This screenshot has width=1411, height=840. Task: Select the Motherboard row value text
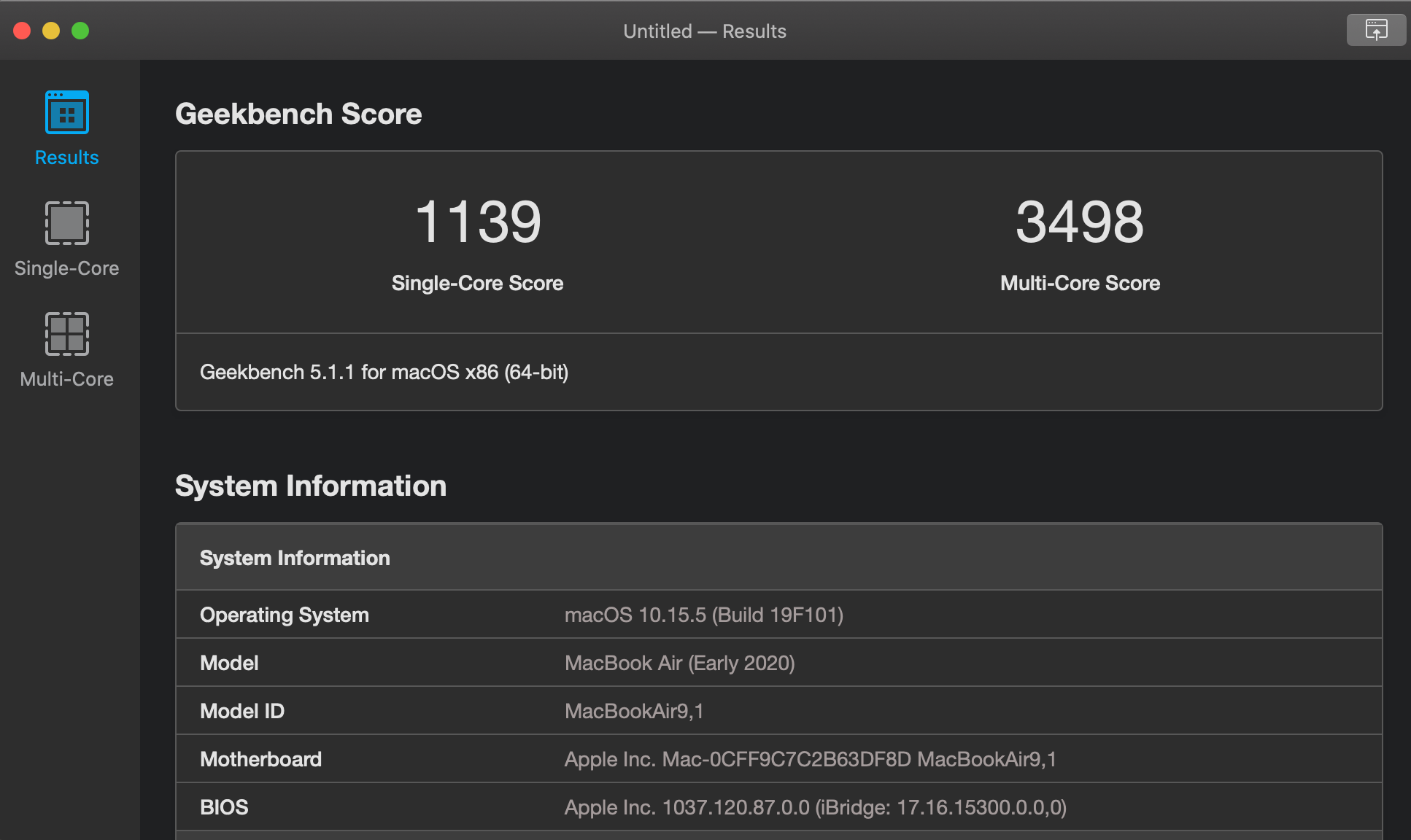[x=810, y=759]
